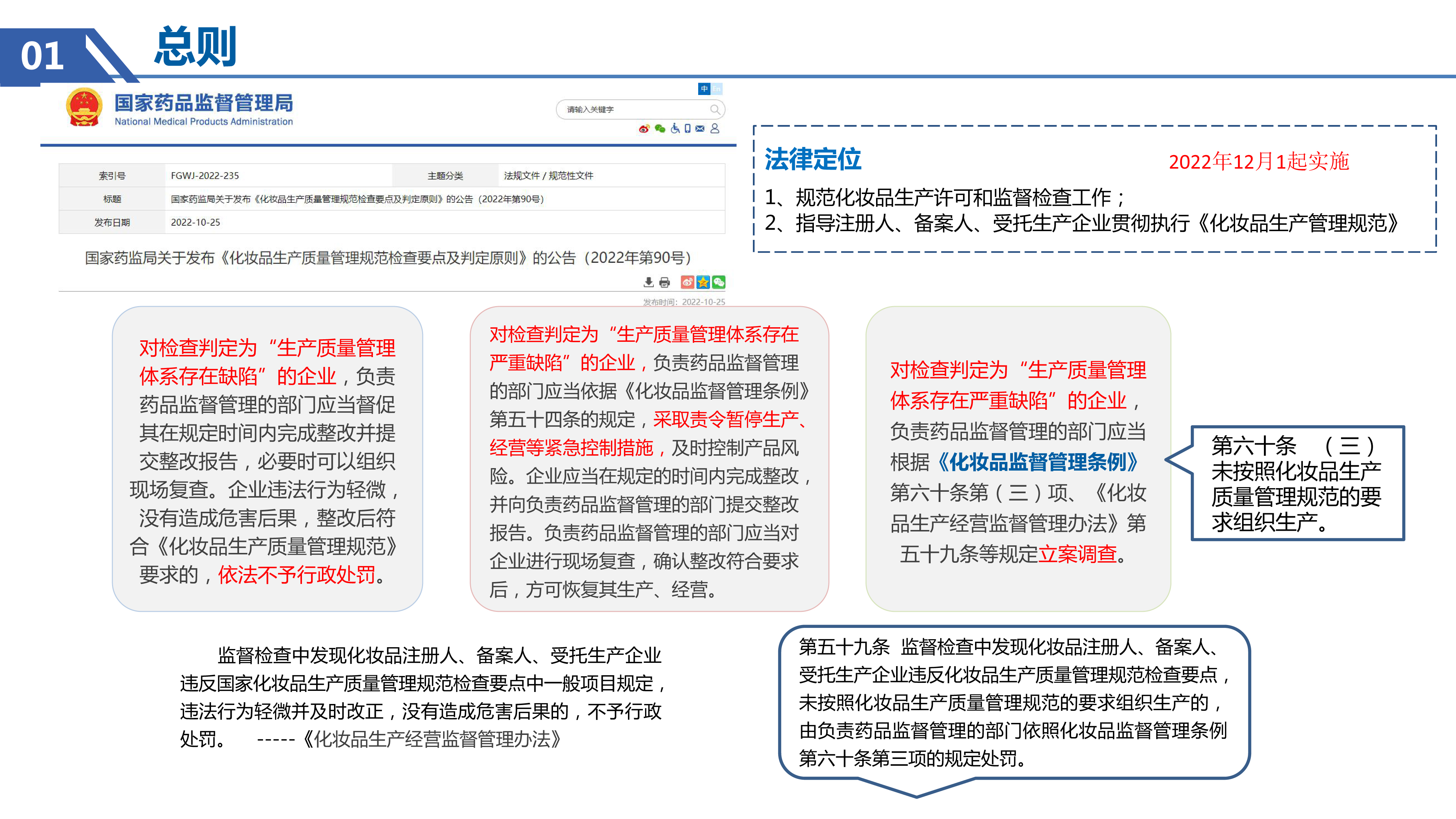Image resolution: width=1456 pixels, height=819 pixels.
Task: Click the mobile phone icon in header
Action: 687,129
